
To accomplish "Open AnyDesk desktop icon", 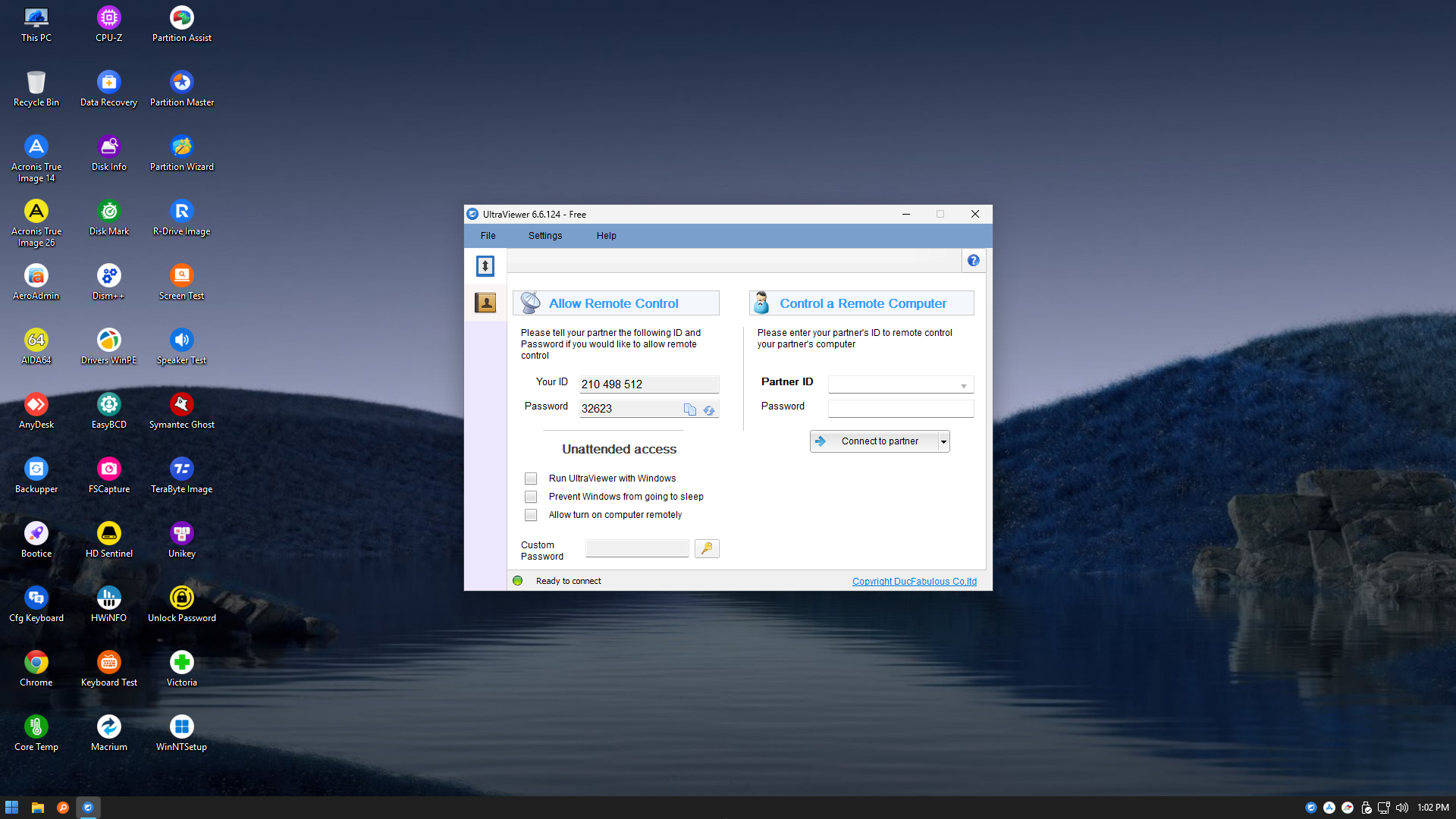I will [x=36, y=411].
